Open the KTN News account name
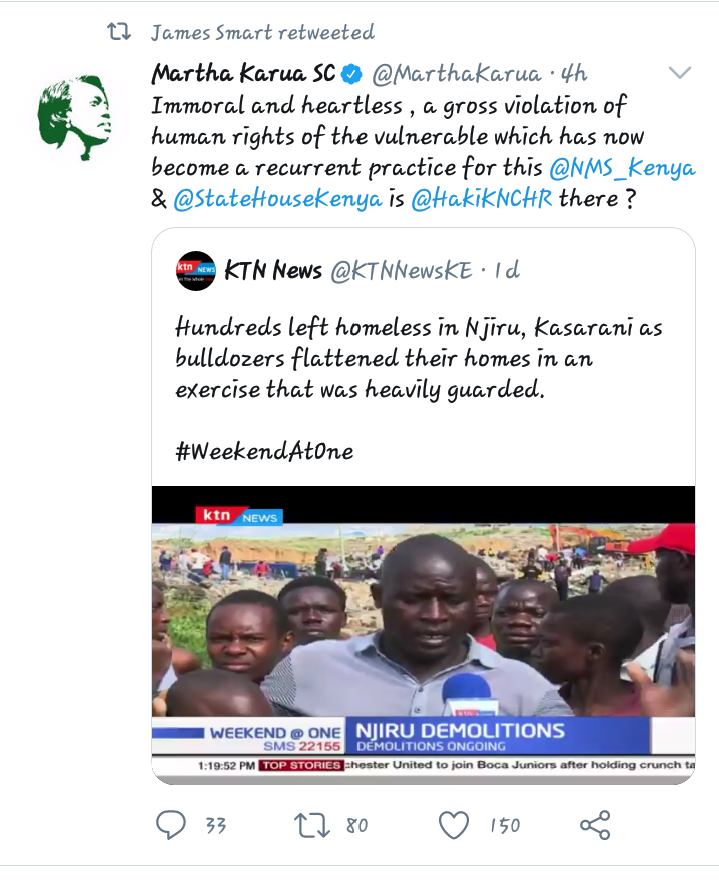This screenshot has height=880, width=719. [x=273, y=271]
